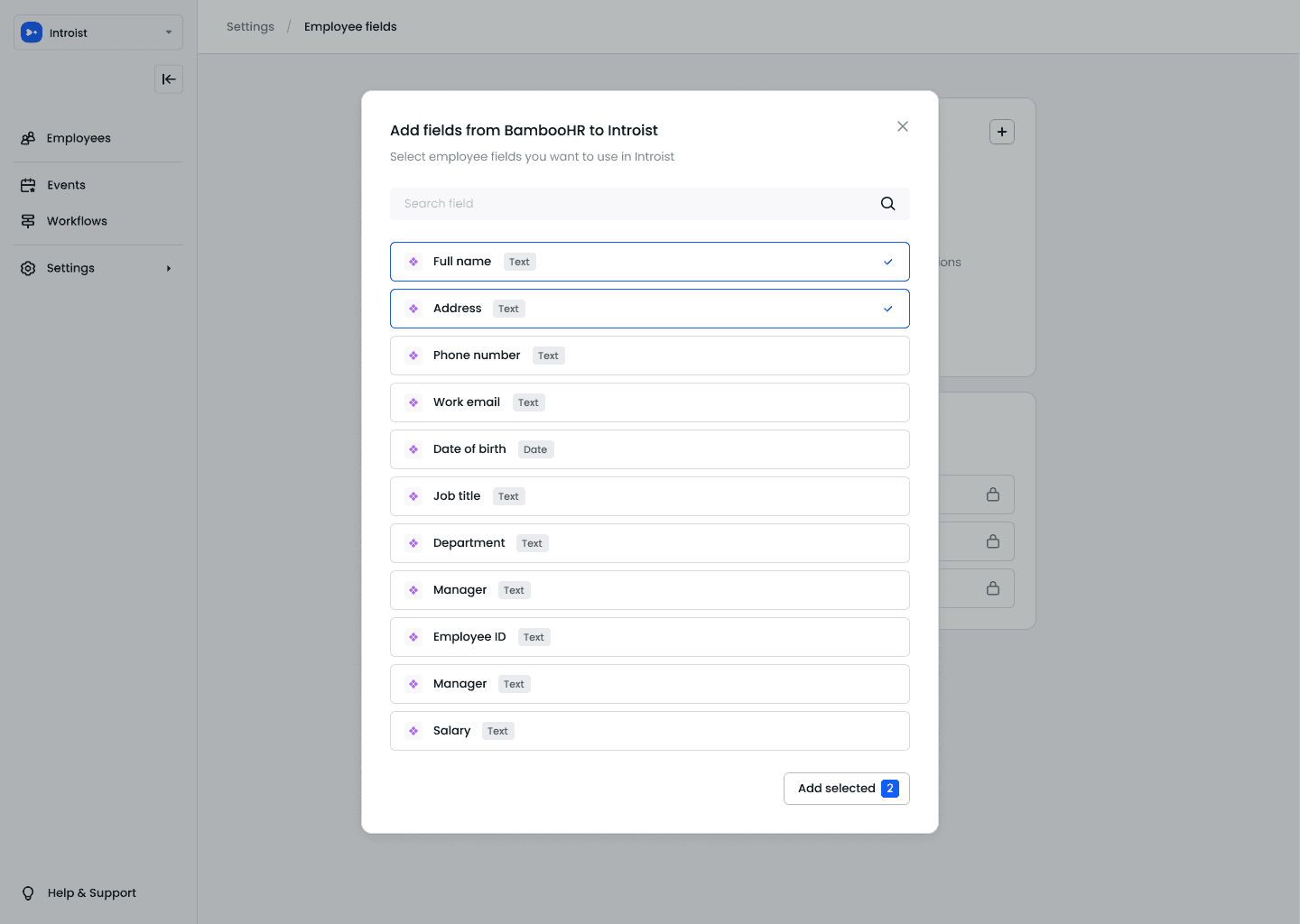Screen dimensions: 1300x924
Task: Click "Select employee fields you want to use" subtitle
Action: [x=532, y=157]
